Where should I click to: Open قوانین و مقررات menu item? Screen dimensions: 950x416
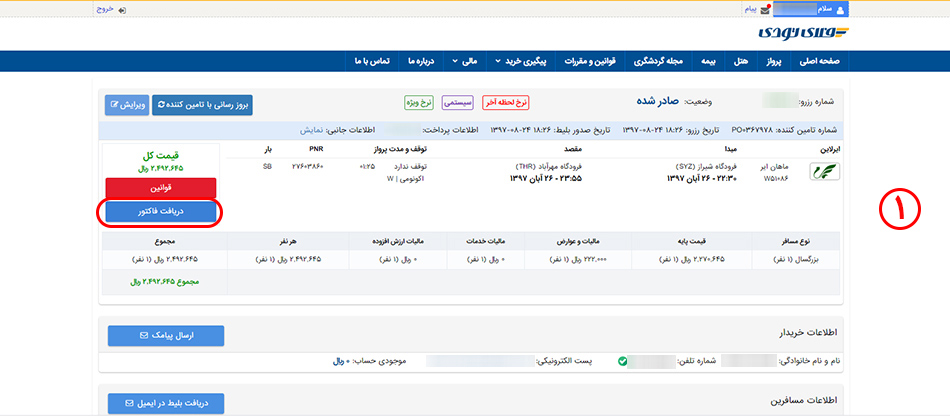point(590,61)
